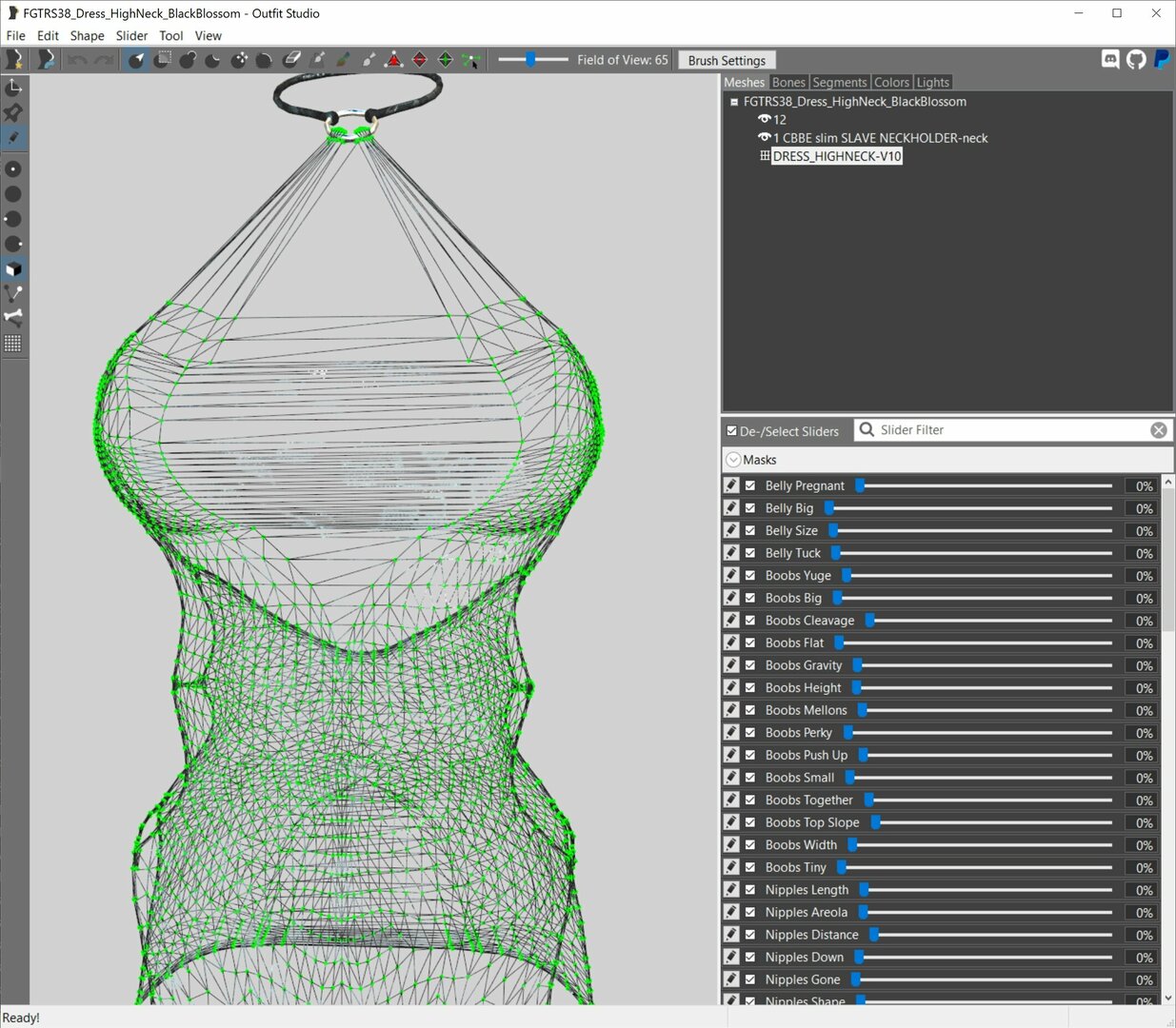Select the Mask brush in the toolbar
Screen dimensions: 1176x1028
163,60
